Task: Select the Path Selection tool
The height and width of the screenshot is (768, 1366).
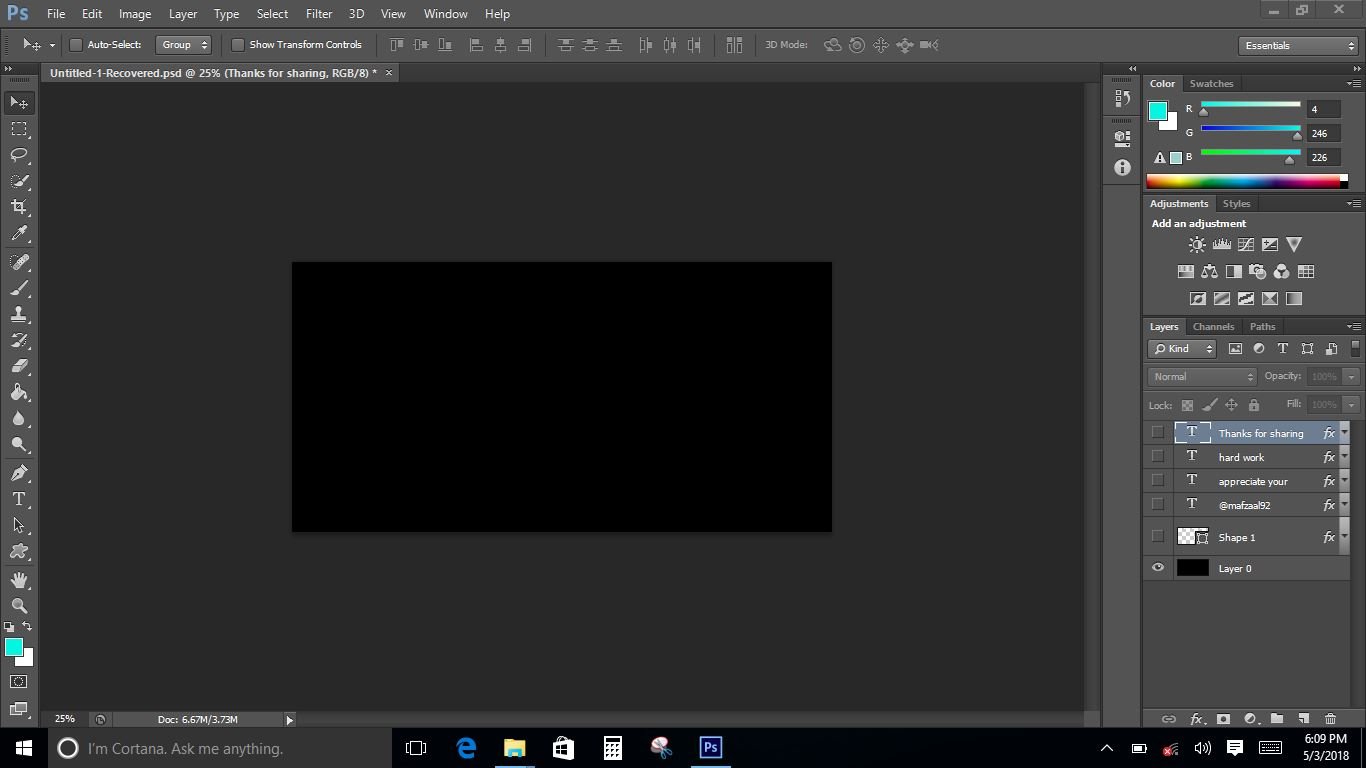Action: [19, 525]
